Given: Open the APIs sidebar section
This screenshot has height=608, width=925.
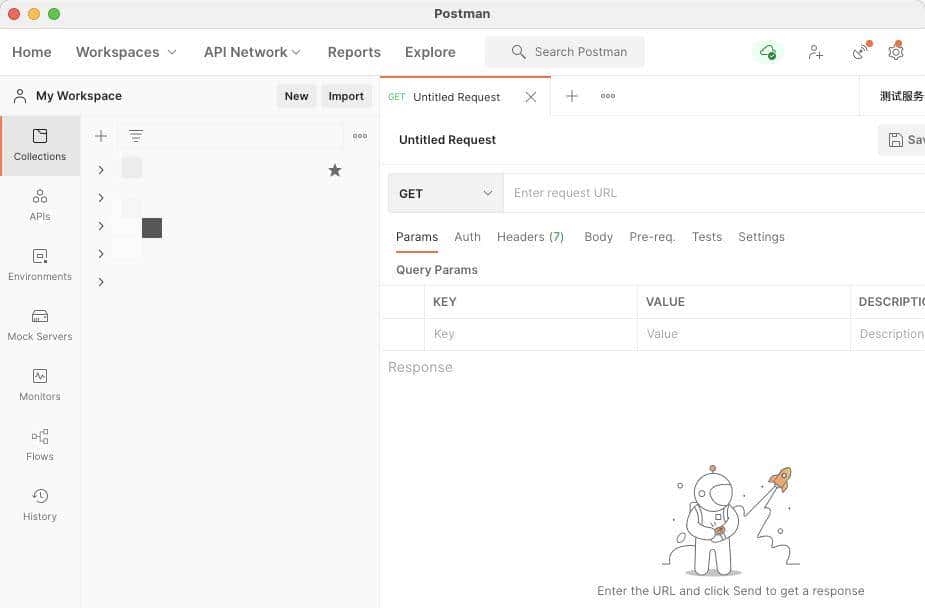Looking at the screenshot, I should tap(40, 205).
